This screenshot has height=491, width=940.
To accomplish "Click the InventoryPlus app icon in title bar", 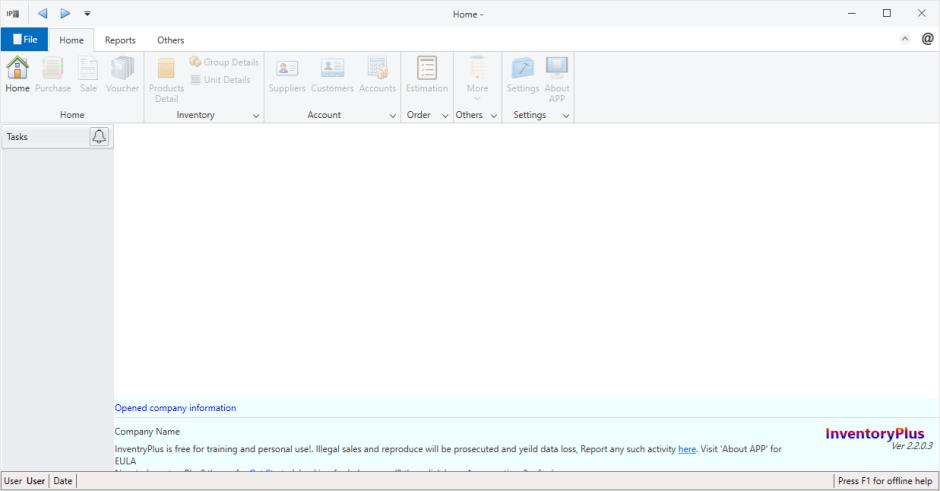I will 13,13.
